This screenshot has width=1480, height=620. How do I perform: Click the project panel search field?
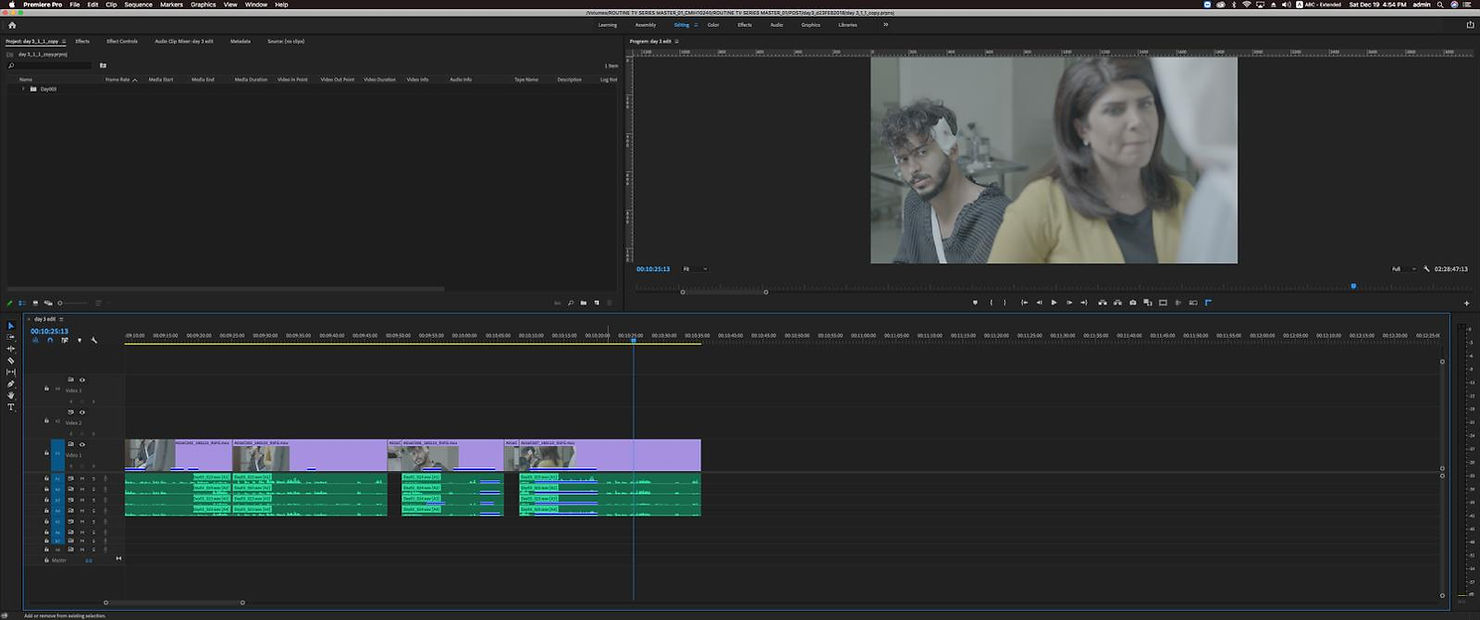50,65
